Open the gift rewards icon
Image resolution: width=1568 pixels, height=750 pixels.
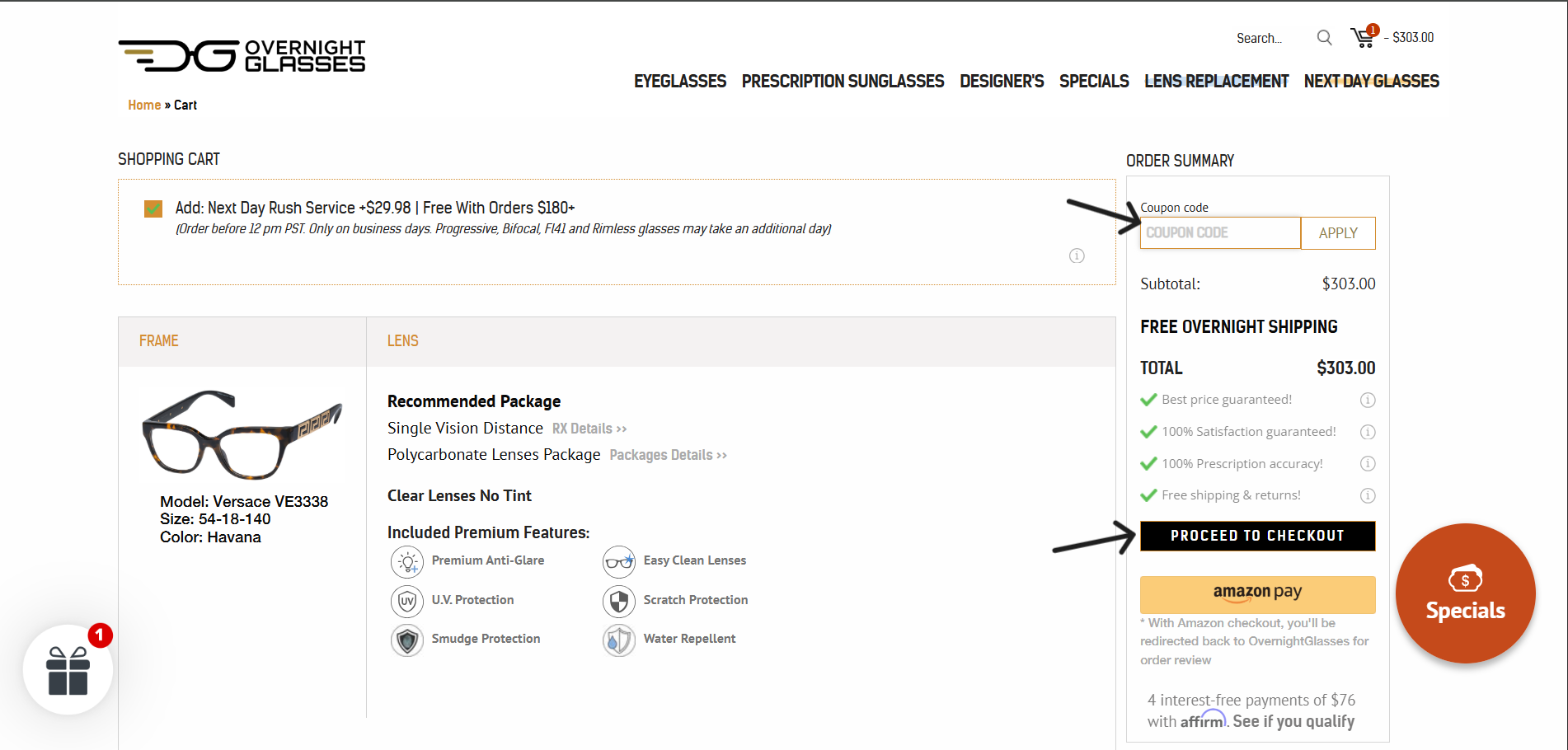click(68, 670)
